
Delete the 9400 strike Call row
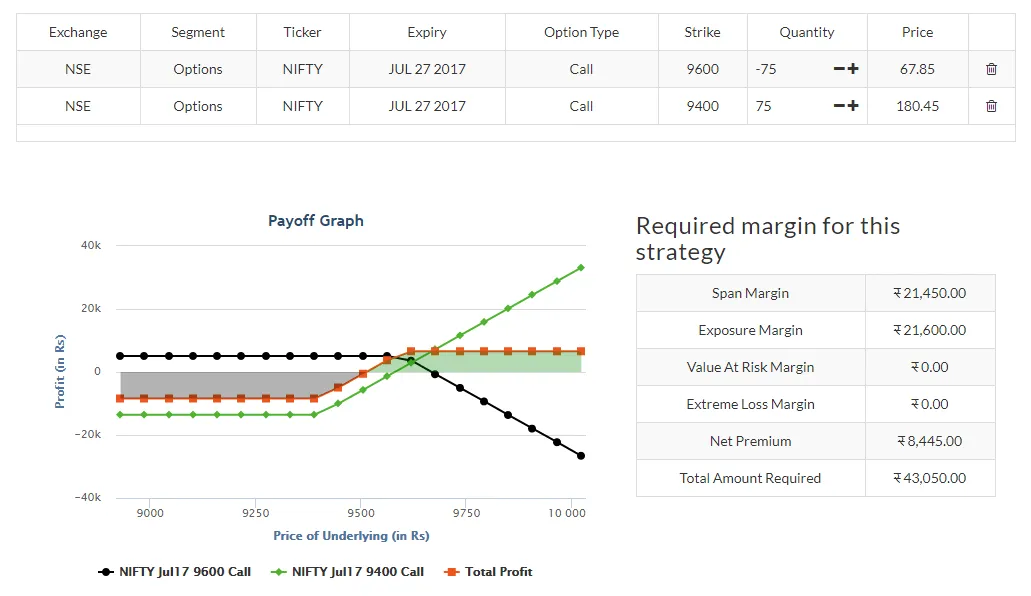point(991,106)
